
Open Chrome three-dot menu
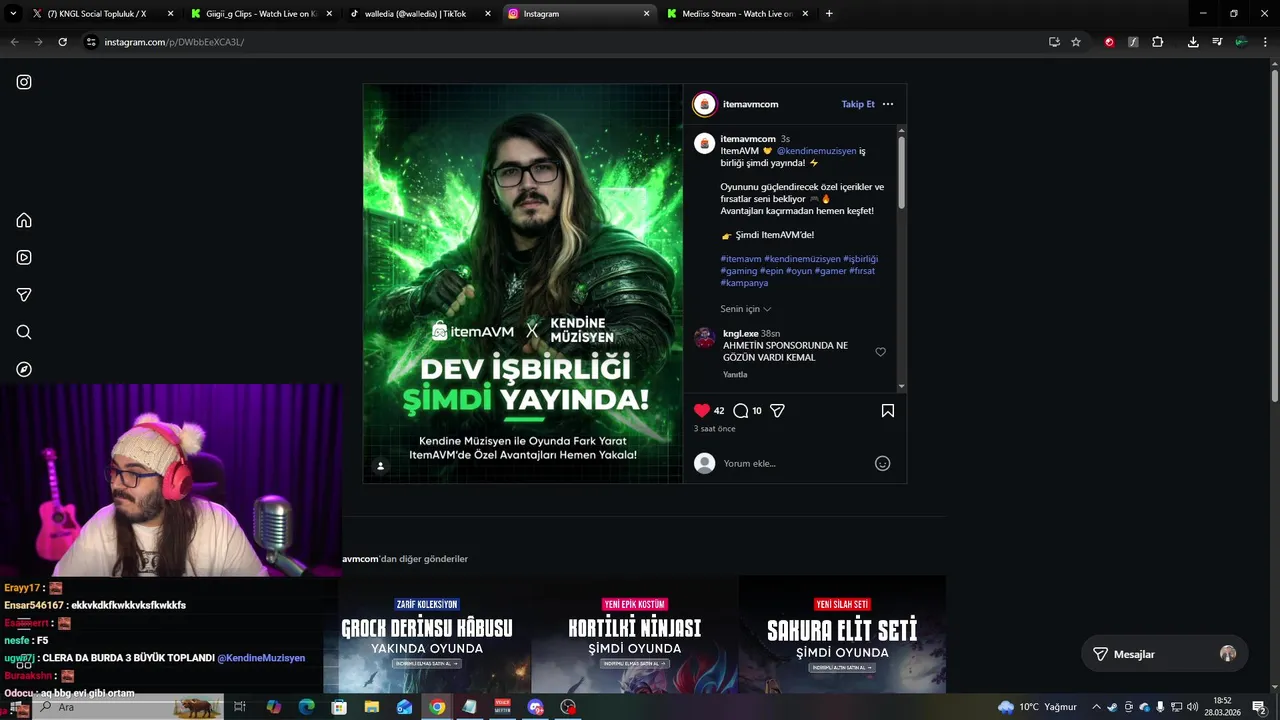1264,42
